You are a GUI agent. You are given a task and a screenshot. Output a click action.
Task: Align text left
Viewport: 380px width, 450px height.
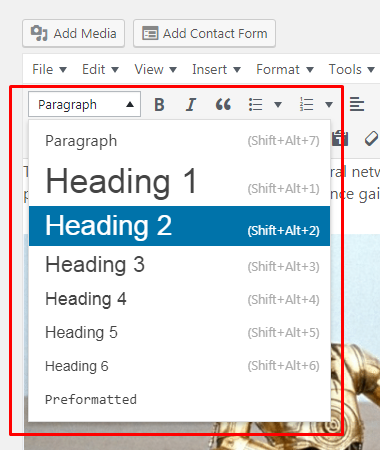click(357, 105)
